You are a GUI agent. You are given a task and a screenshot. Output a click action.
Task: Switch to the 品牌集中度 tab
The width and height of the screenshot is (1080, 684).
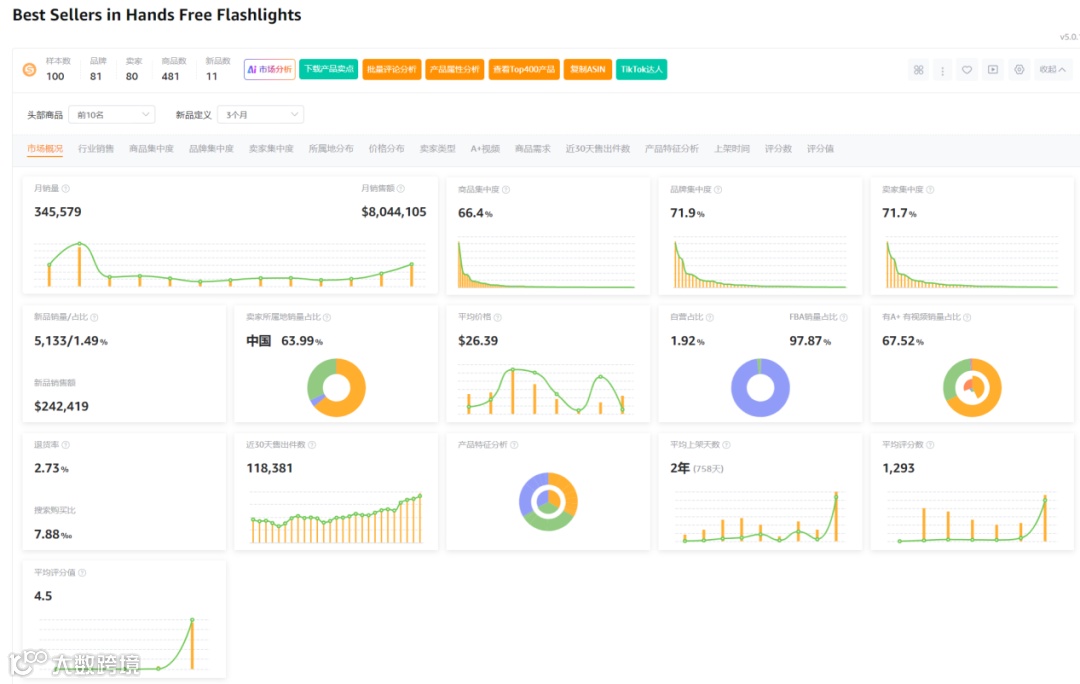pos(211,149)
